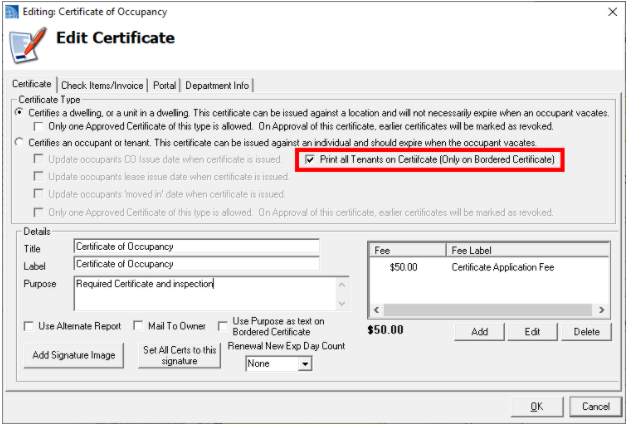Open the Renewal New Exp Day Count dropdown

[305, 364]
